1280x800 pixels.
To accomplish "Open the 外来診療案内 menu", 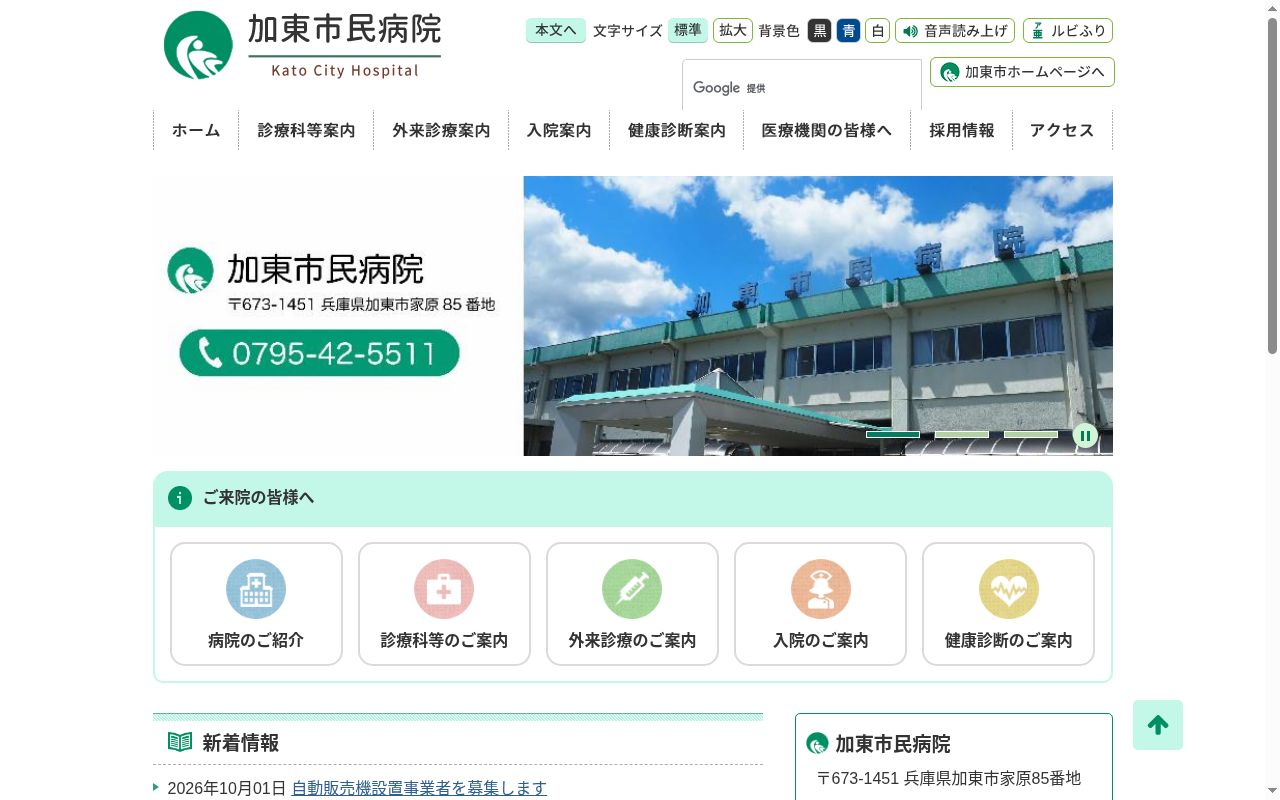I will click(x=441, y=130).
